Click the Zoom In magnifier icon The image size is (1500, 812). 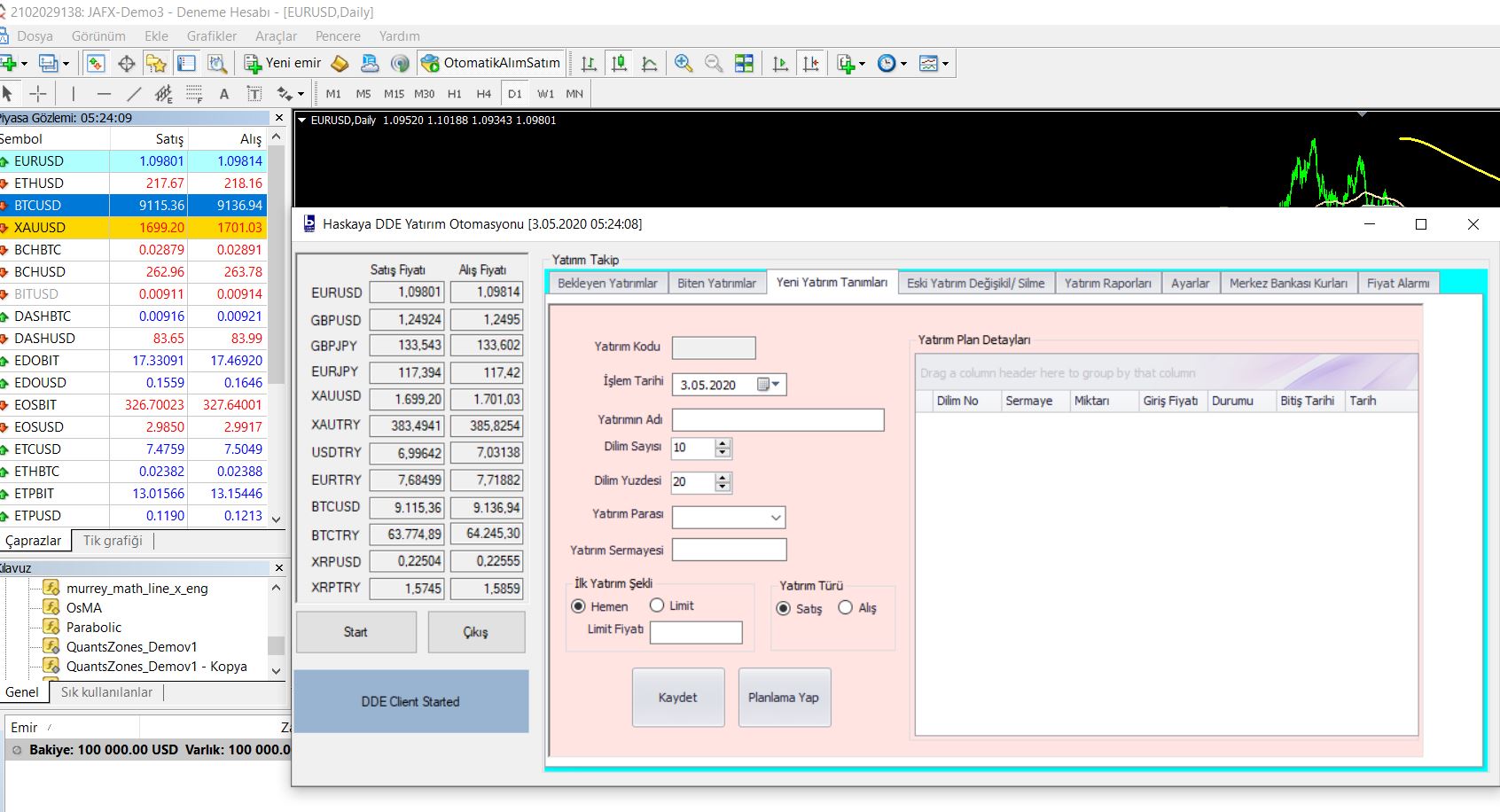[x=683, y=63]
